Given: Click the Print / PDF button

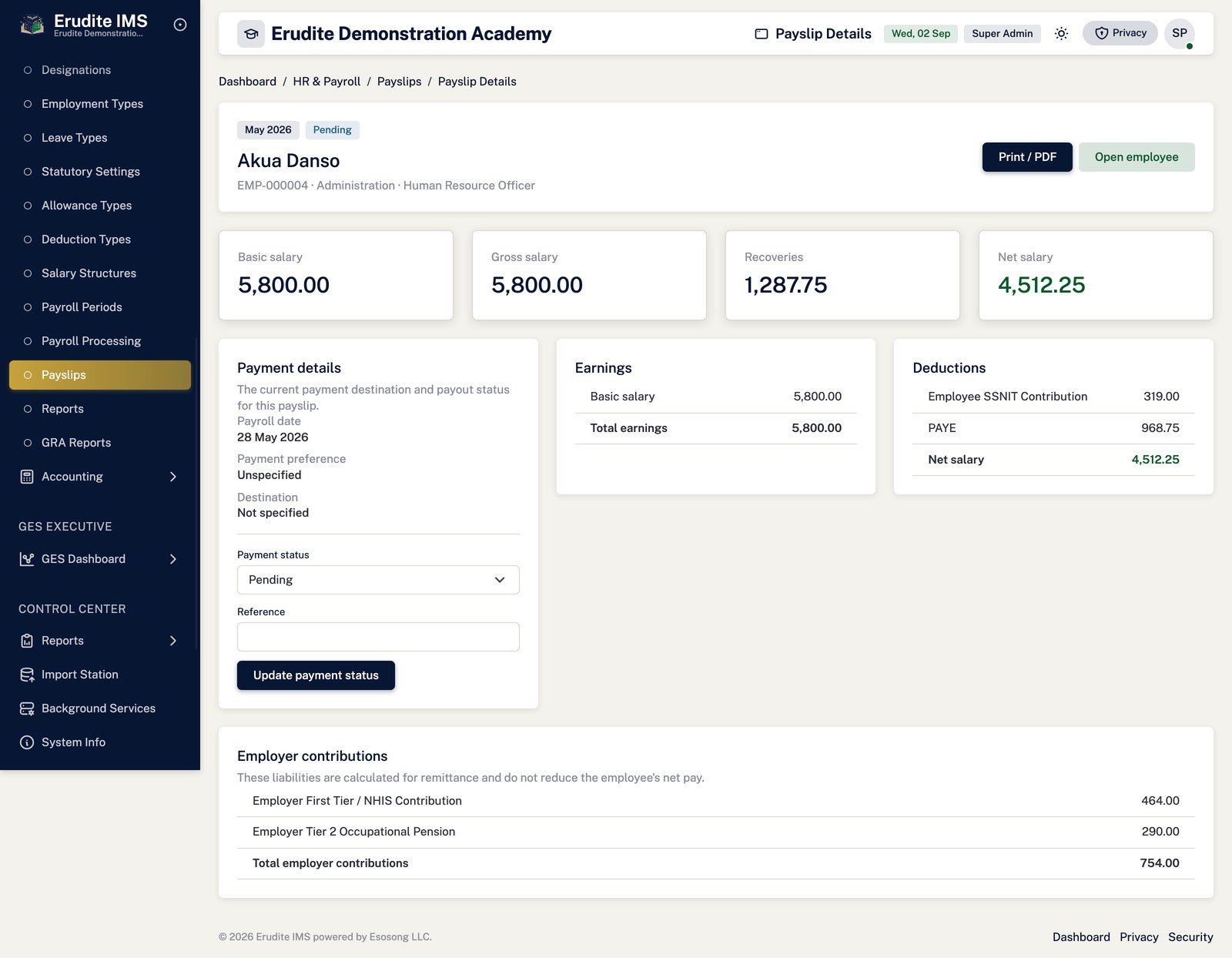Looking at the screenshot, I should (1027, 157).
